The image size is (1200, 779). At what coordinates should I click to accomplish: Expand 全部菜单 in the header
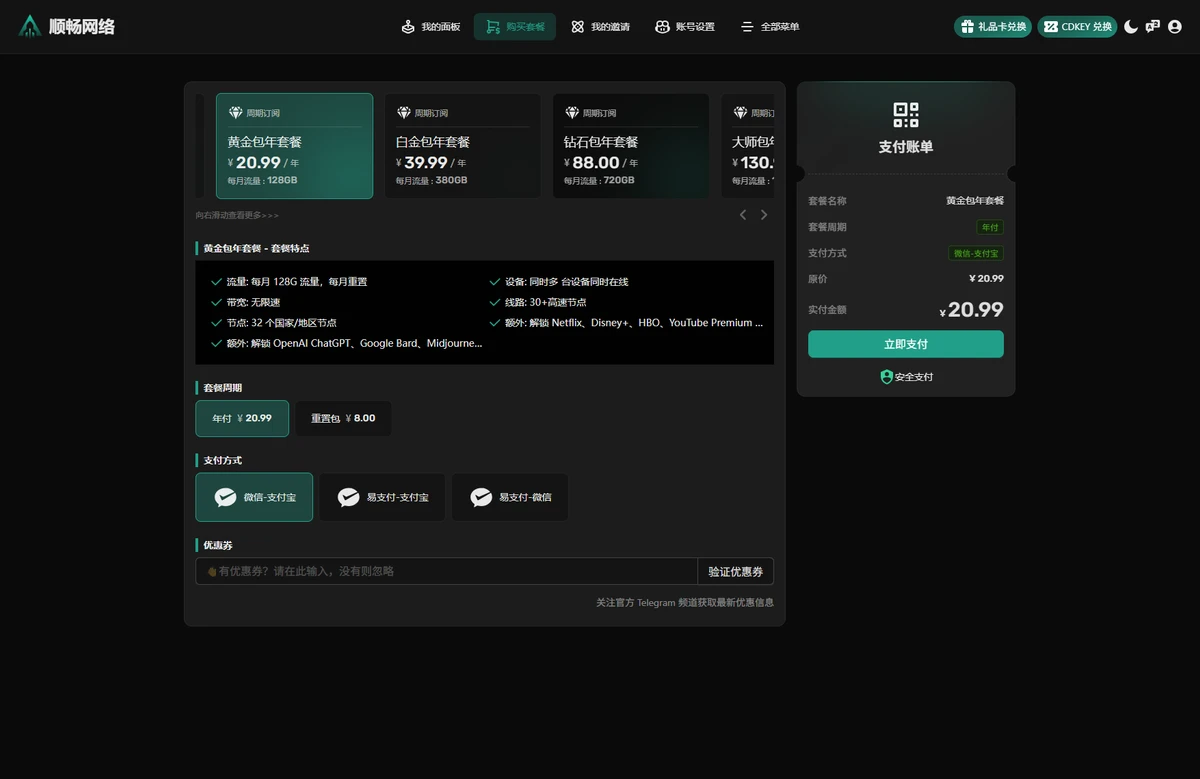[770, 27]
